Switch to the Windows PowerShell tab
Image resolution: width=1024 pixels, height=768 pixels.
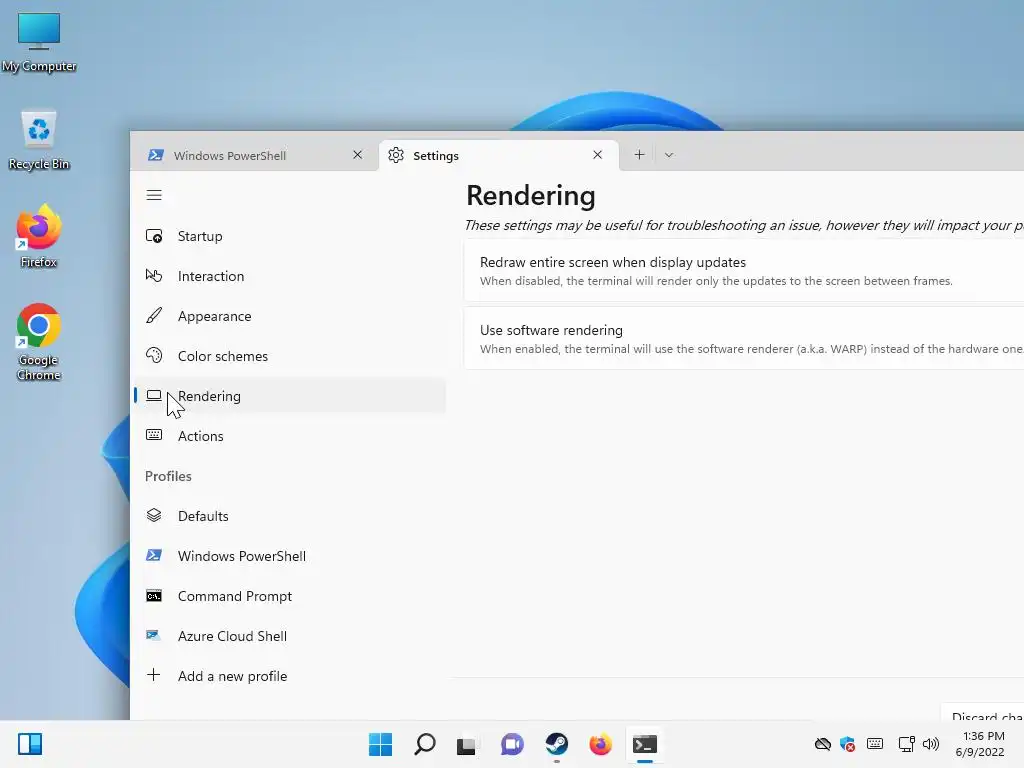pos(255,155)
